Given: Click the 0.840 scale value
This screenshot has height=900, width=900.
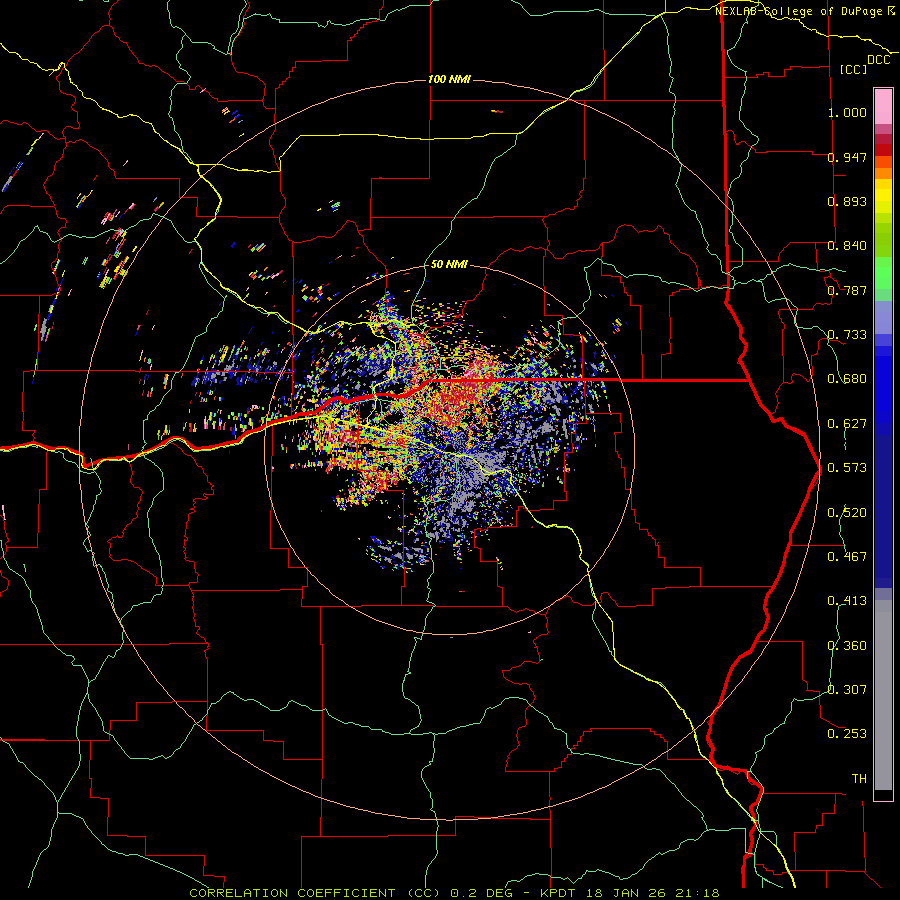Looking at the screenshot, I should [847, 246].
